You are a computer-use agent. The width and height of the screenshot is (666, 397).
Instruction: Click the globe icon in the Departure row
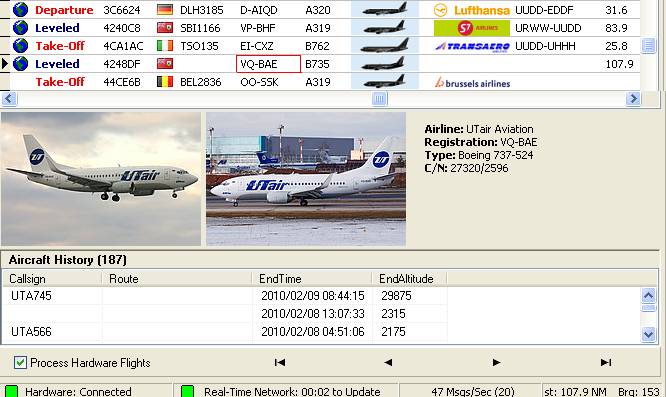pos(20,9)
